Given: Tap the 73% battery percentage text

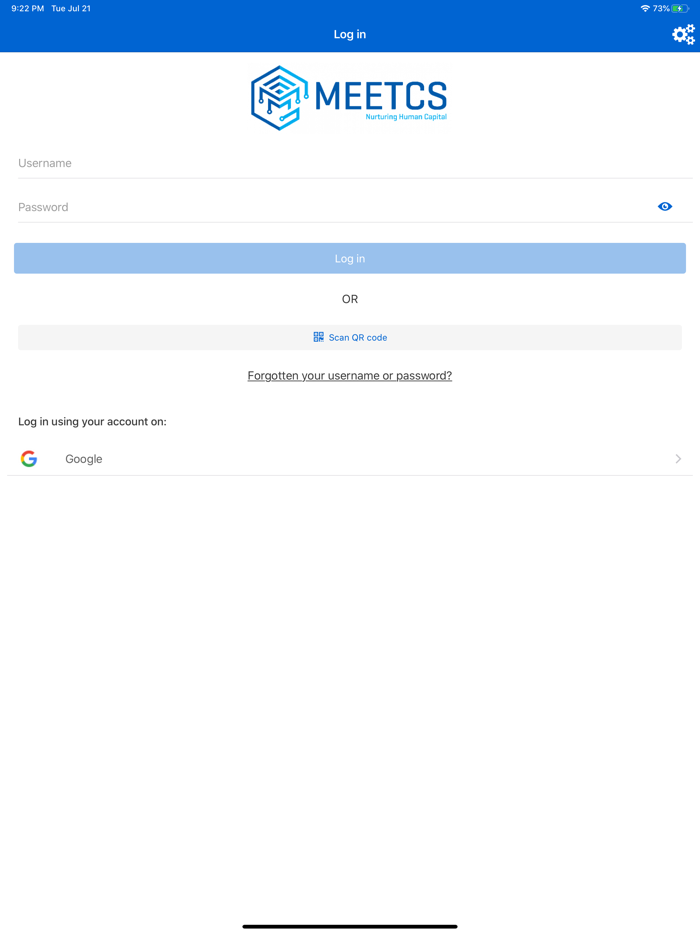Looking at the screenshot, I should 661,9.
